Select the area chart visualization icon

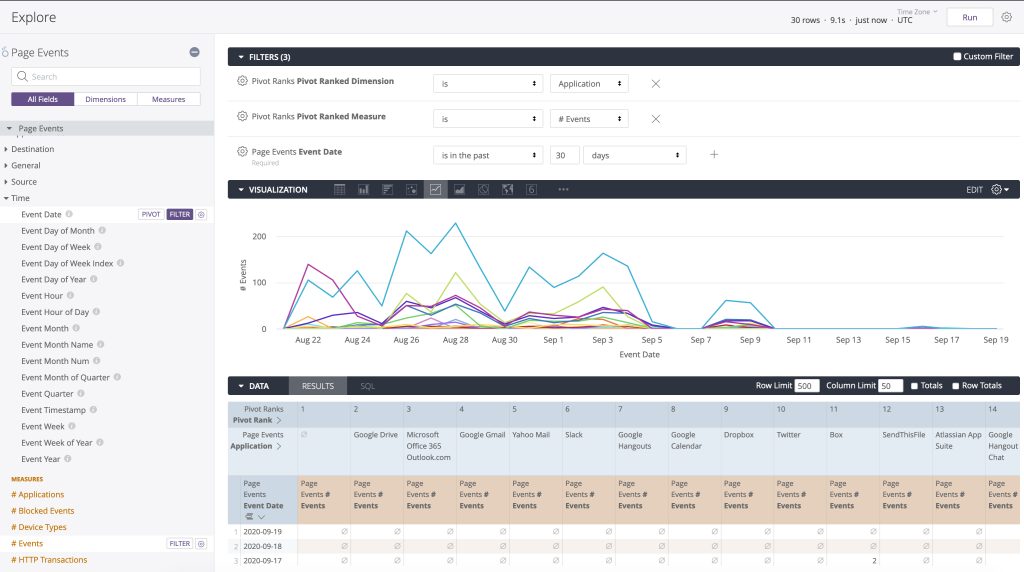(x=459, y=189)
